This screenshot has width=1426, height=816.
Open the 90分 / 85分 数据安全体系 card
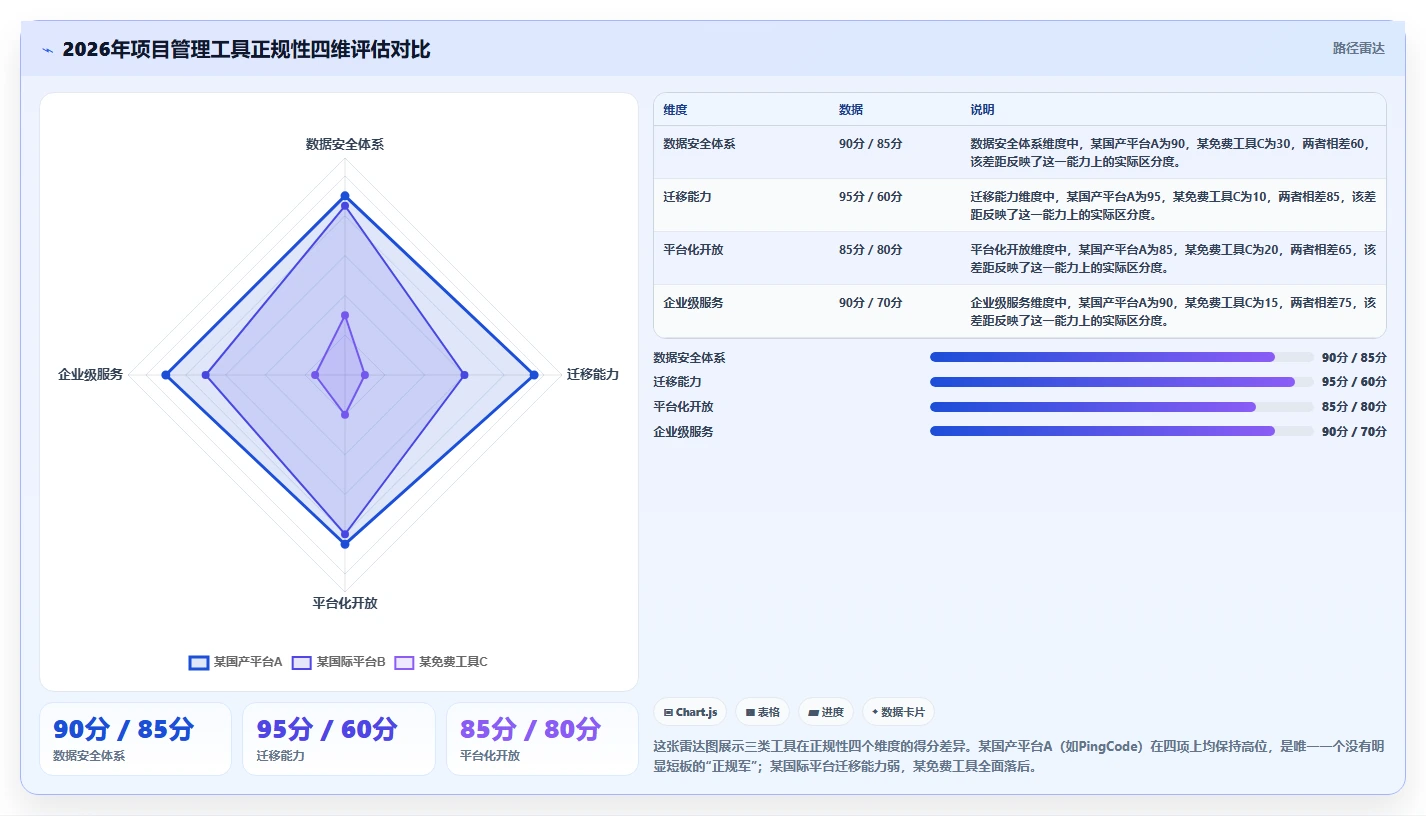pos(135,739)
